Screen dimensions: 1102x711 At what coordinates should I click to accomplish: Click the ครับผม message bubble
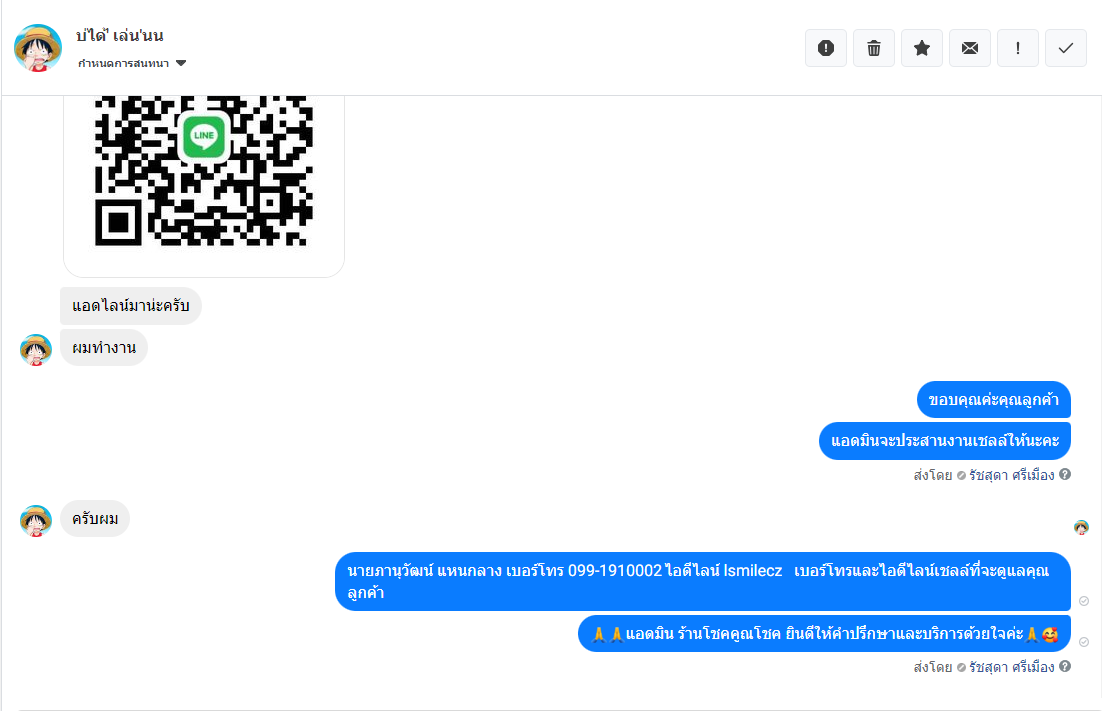tap(95, 519)
